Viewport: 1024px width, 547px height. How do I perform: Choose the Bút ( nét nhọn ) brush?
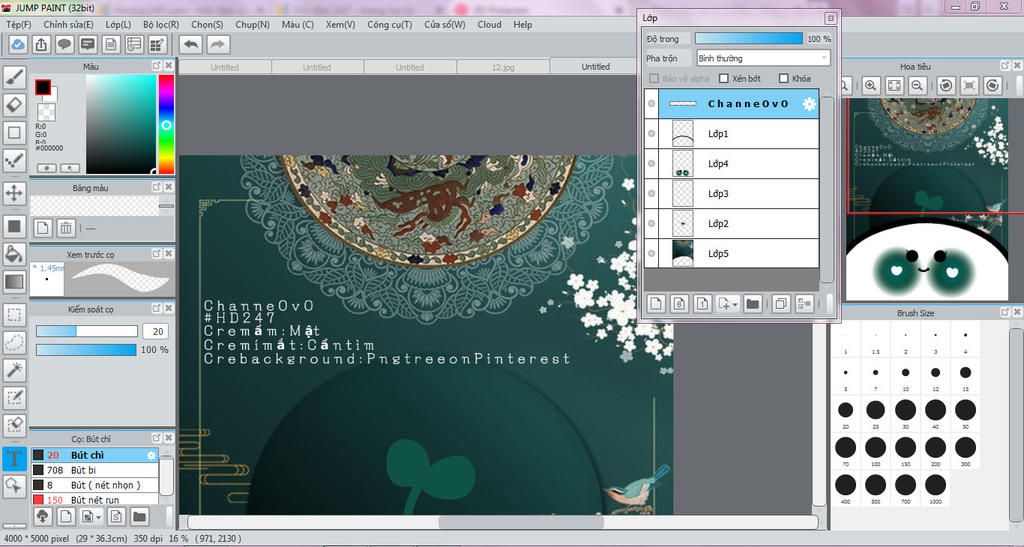(95, 485)
